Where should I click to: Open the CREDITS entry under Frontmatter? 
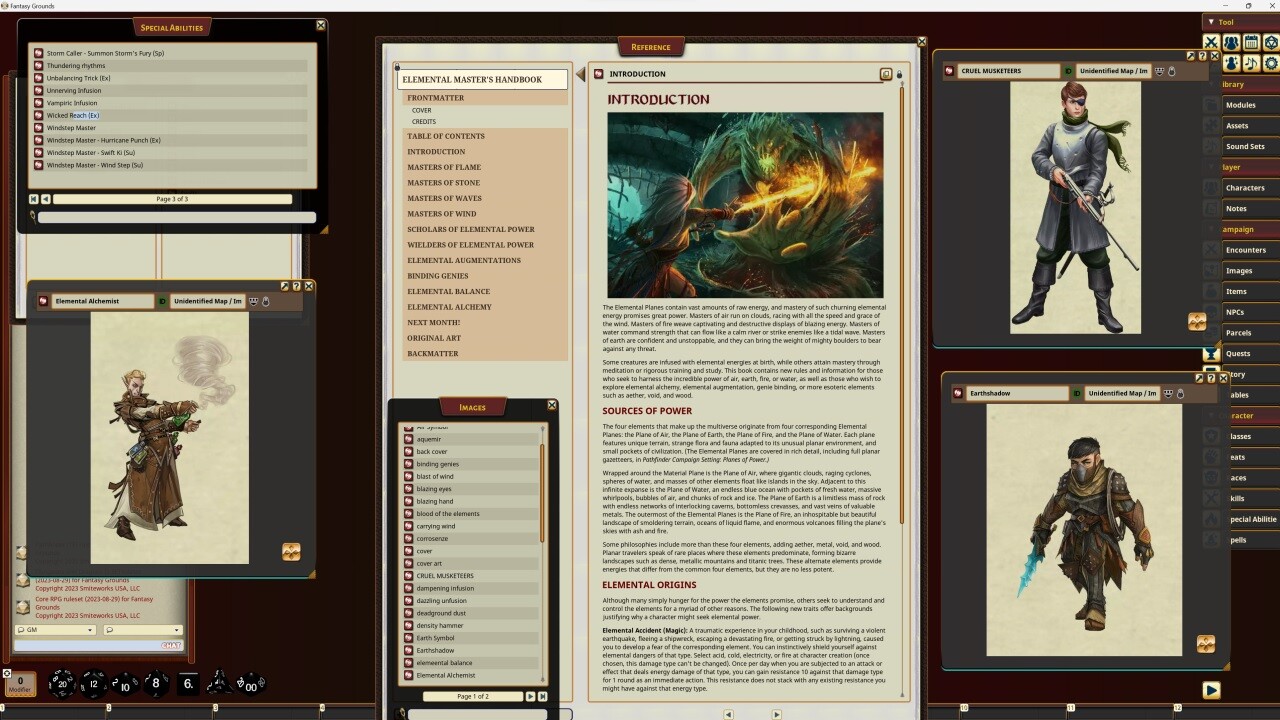(x=423, y=121)
